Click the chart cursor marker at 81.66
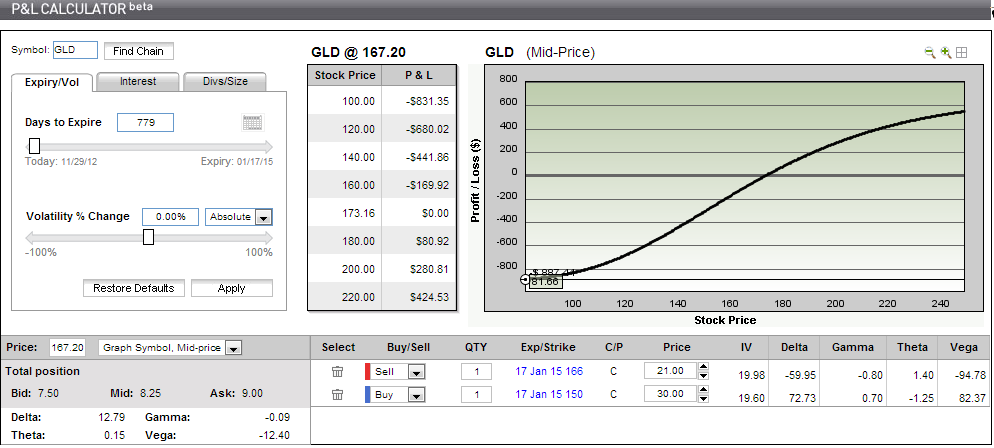This screenshot has height=448, width=994. (525, 279)
